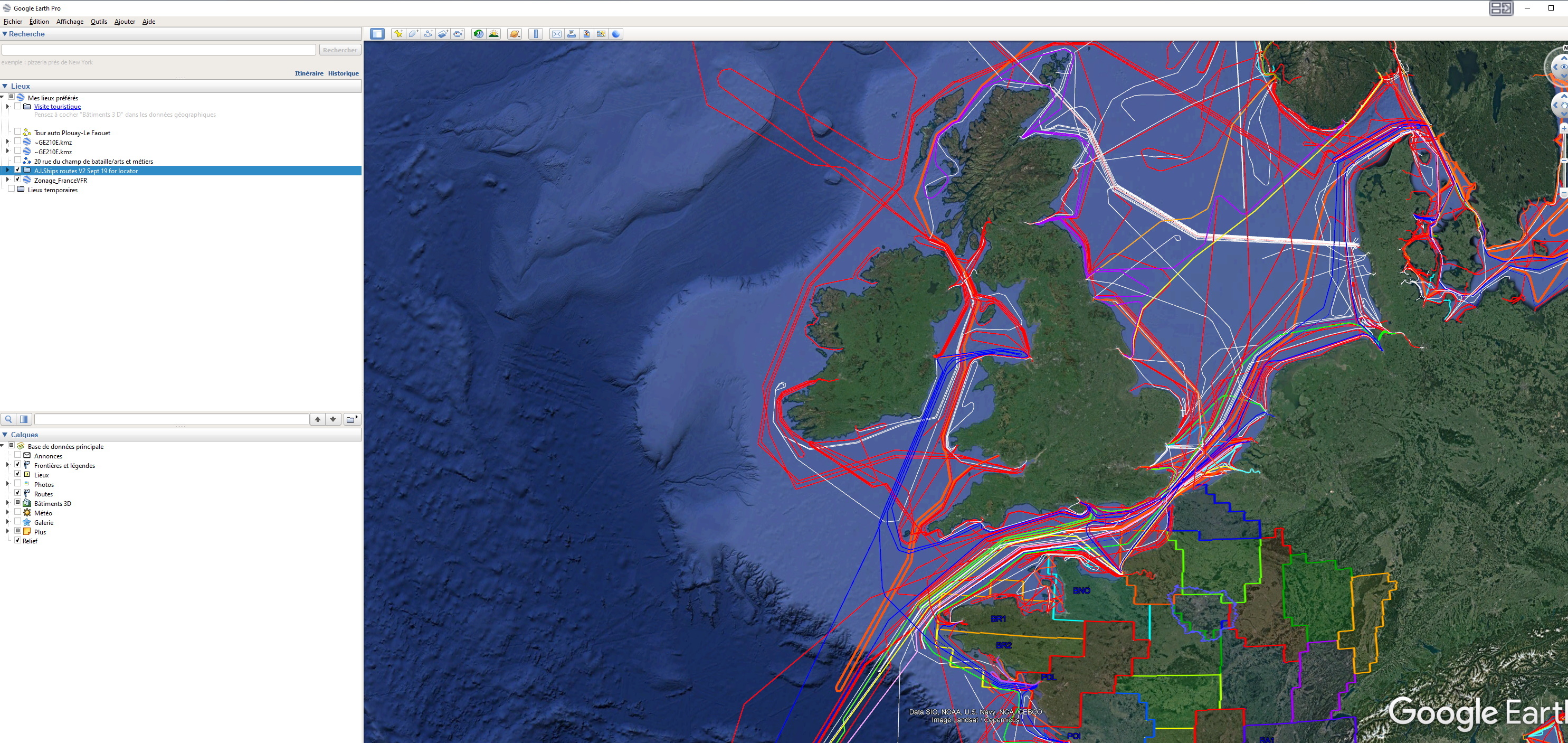Check the Tour auto Plouay-Le Faouet checkbox
The height and width of the screenshot is (743, 1568).
17,131
